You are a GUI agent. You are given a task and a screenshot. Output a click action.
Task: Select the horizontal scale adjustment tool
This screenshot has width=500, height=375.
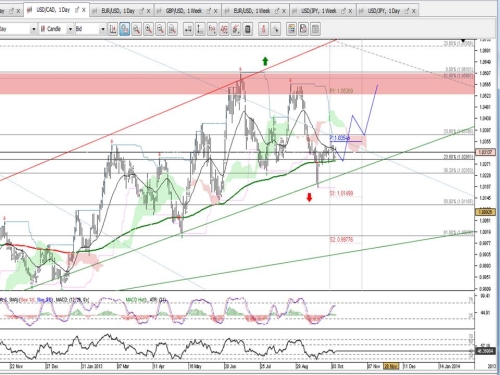click(x=188, y=29)
